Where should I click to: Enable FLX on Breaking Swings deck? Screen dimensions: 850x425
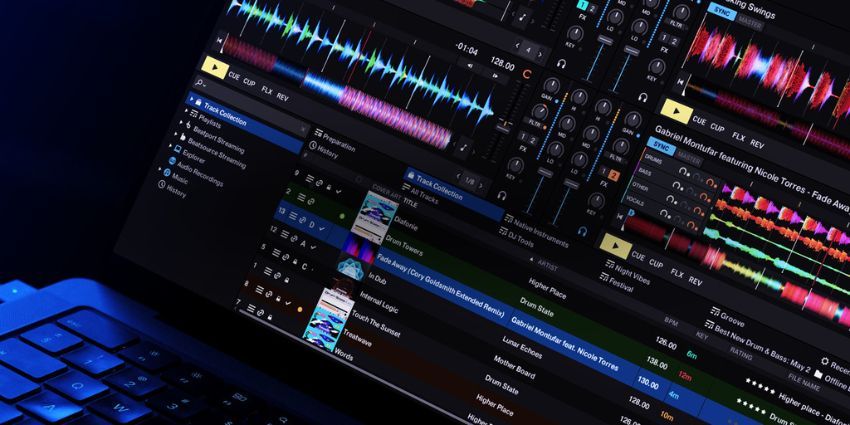coord(738,137)
